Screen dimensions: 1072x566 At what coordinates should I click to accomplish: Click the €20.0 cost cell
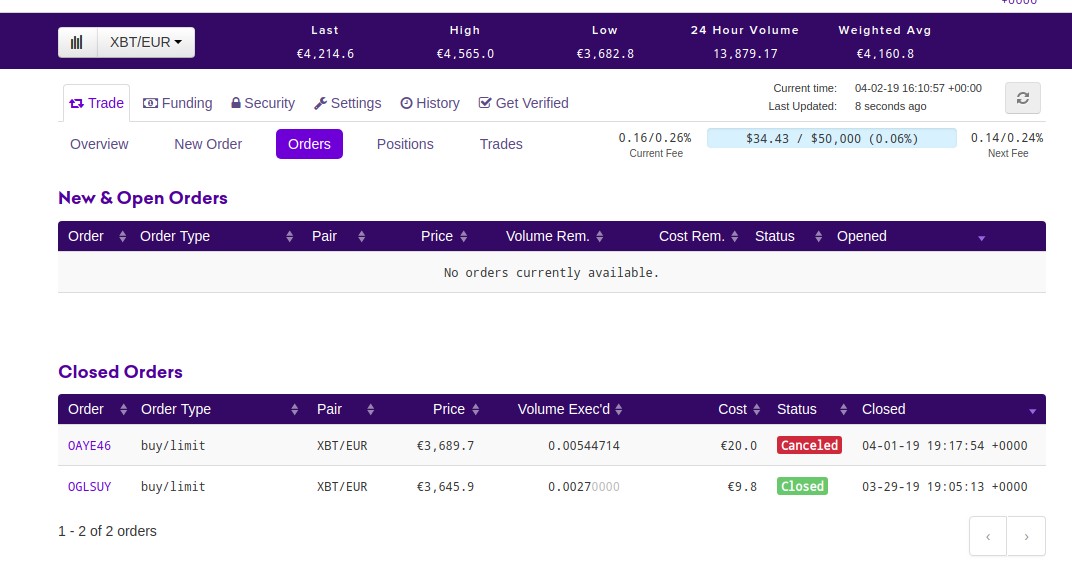738,446
